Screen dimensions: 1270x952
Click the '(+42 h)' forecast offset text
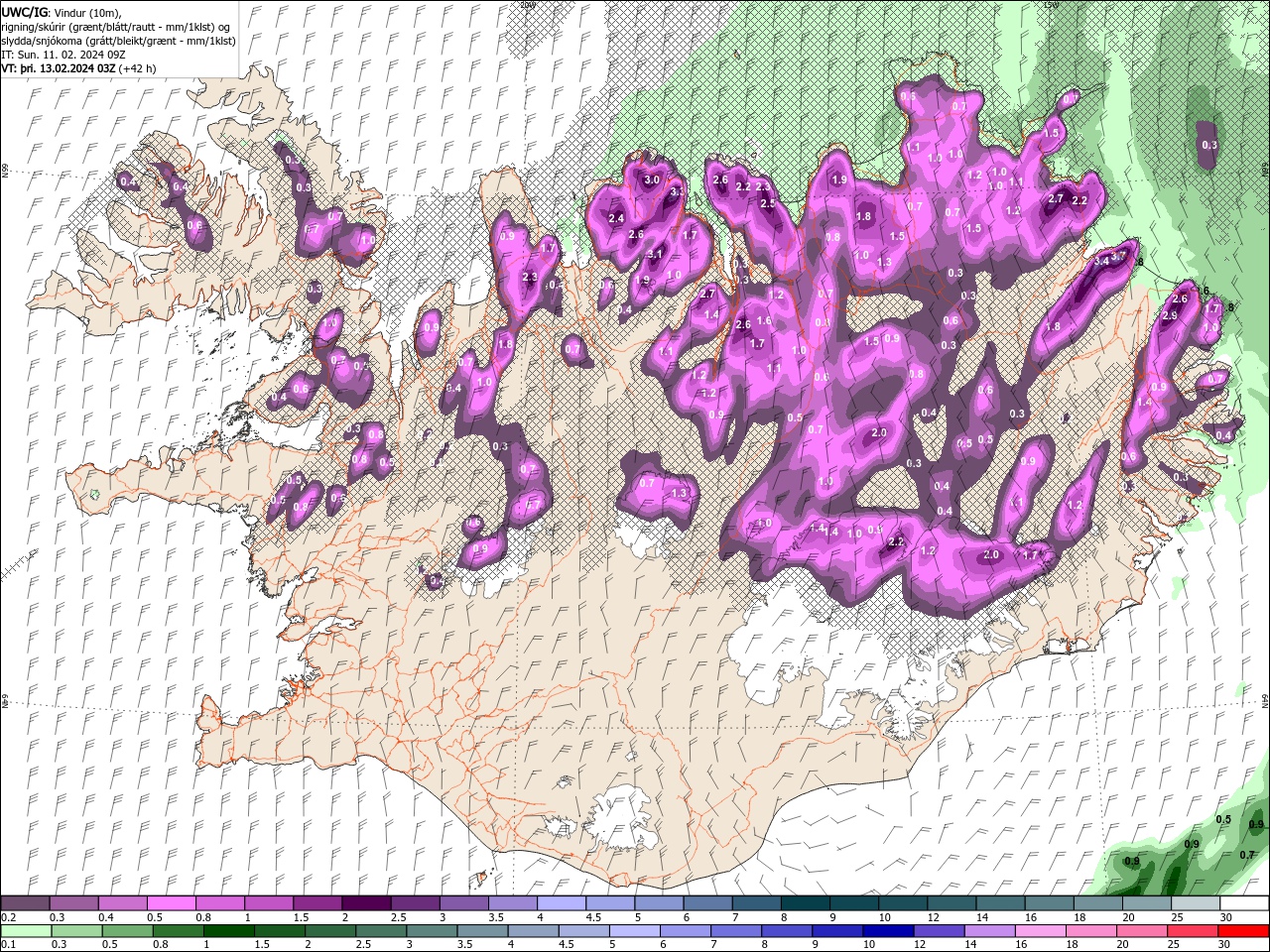[137, 68]
